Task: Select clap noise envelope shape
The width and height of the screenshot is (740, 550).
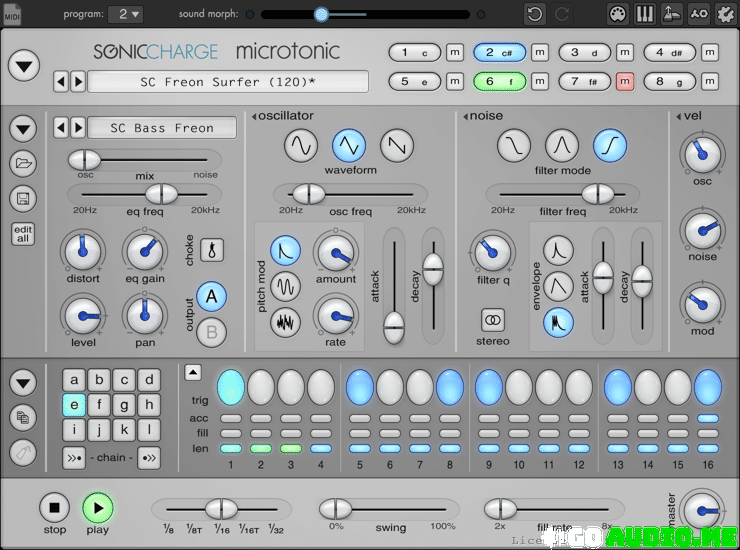Action: [x=559, y=322]
